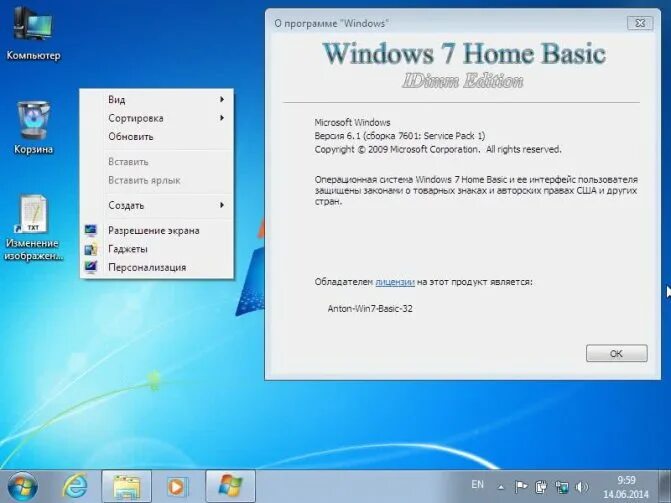Click the Microsoft Windows text line
The width and height of the screenshot is (671, 503).
click(x=353, y=122)
